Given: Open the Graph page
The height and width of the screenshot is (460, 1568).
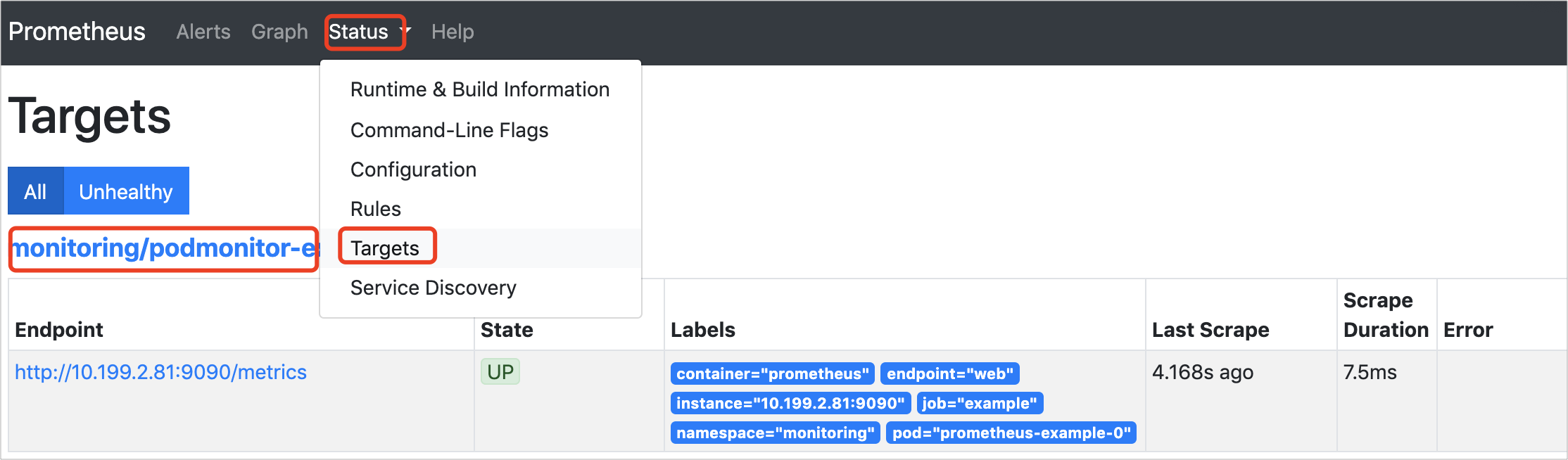Looking at the screenshot, I should pos(279,32).
